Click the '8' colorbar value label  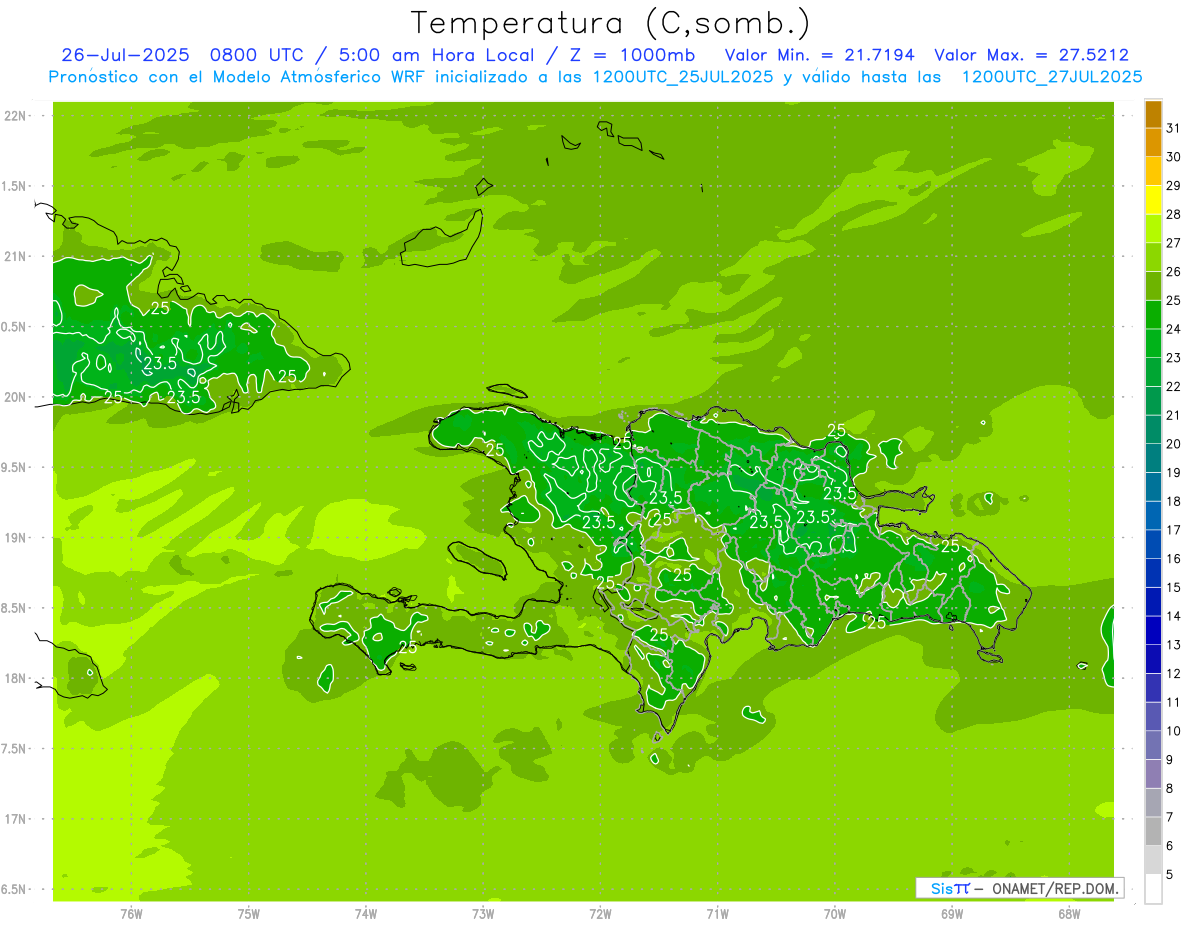pyautogui.click(x=1170, y=789)
